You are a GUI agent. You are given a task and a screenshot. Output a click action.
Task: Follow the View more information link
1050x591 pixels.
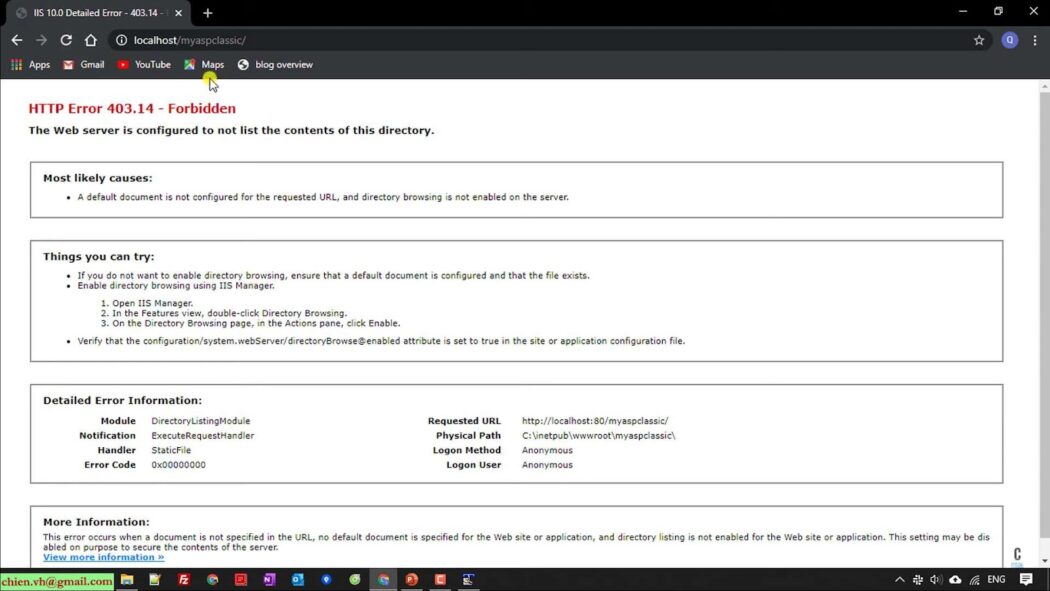[104, 557]
